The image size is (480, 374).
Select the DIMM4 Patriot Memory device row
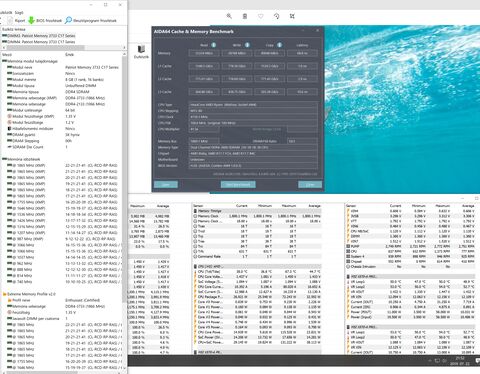point(39,42)
